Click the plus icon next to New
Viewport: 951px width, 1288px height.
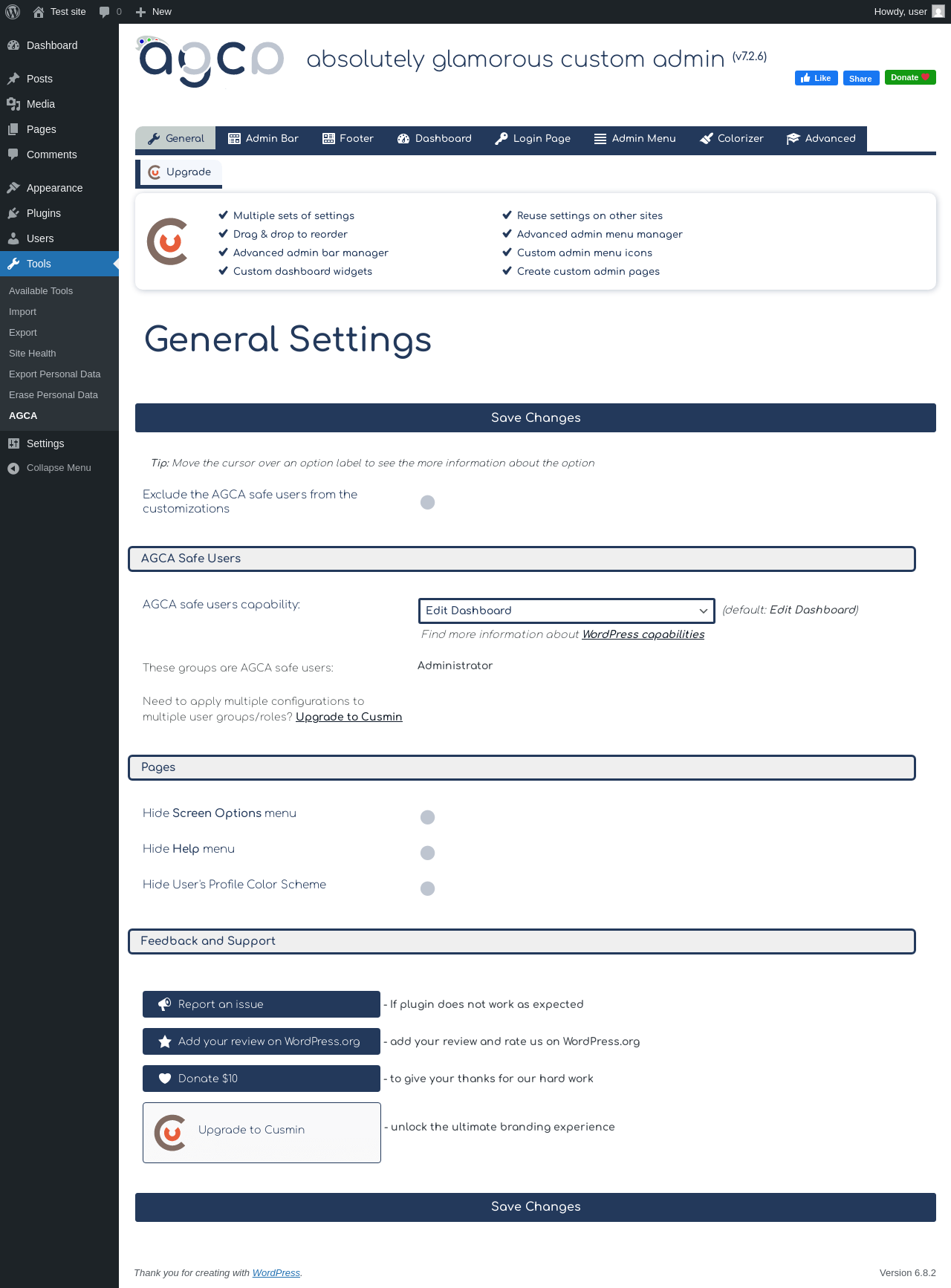point(140,12)
